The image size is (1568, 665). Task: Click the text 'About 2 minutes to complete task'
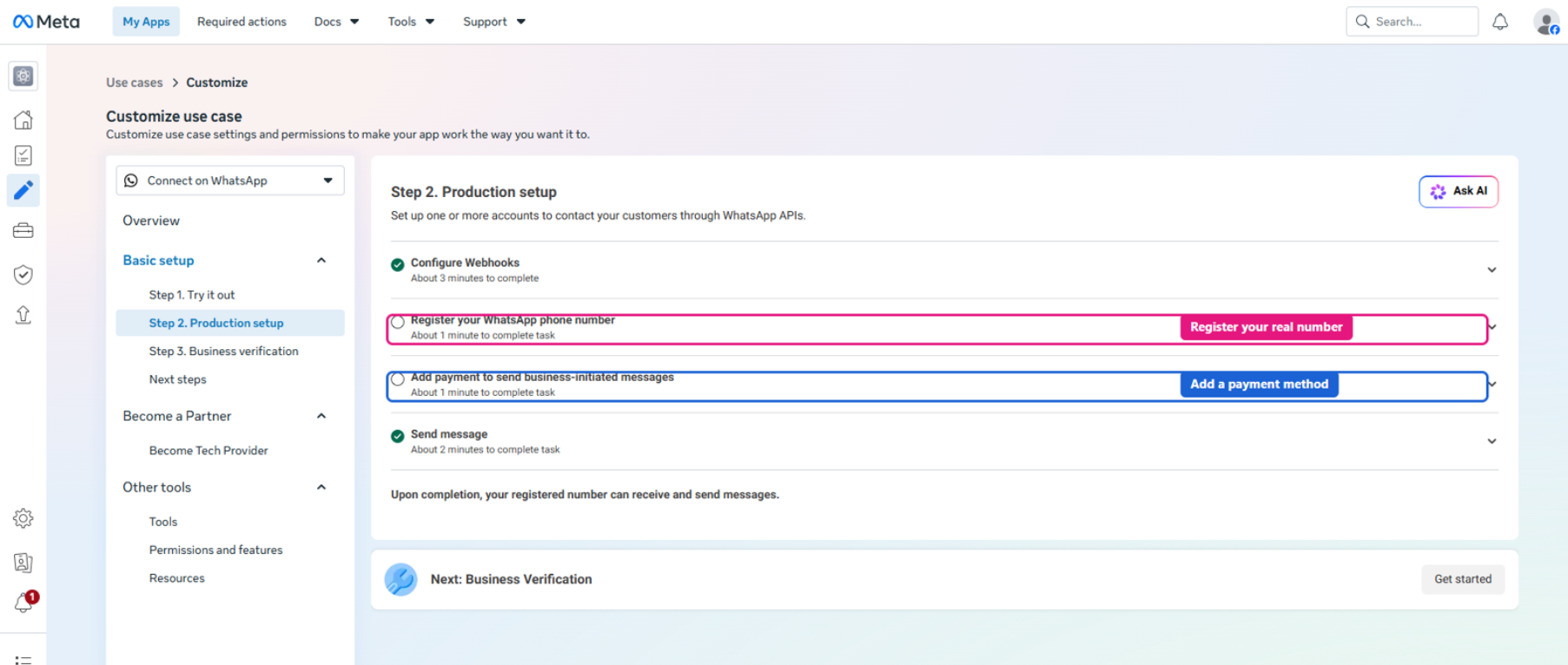click(485, 450)
